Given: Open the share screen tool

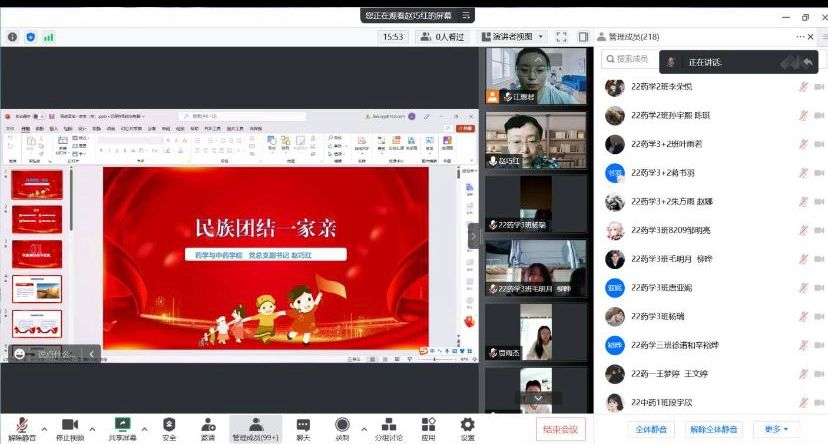Looking at the screenshot, I should pos(123,424).
